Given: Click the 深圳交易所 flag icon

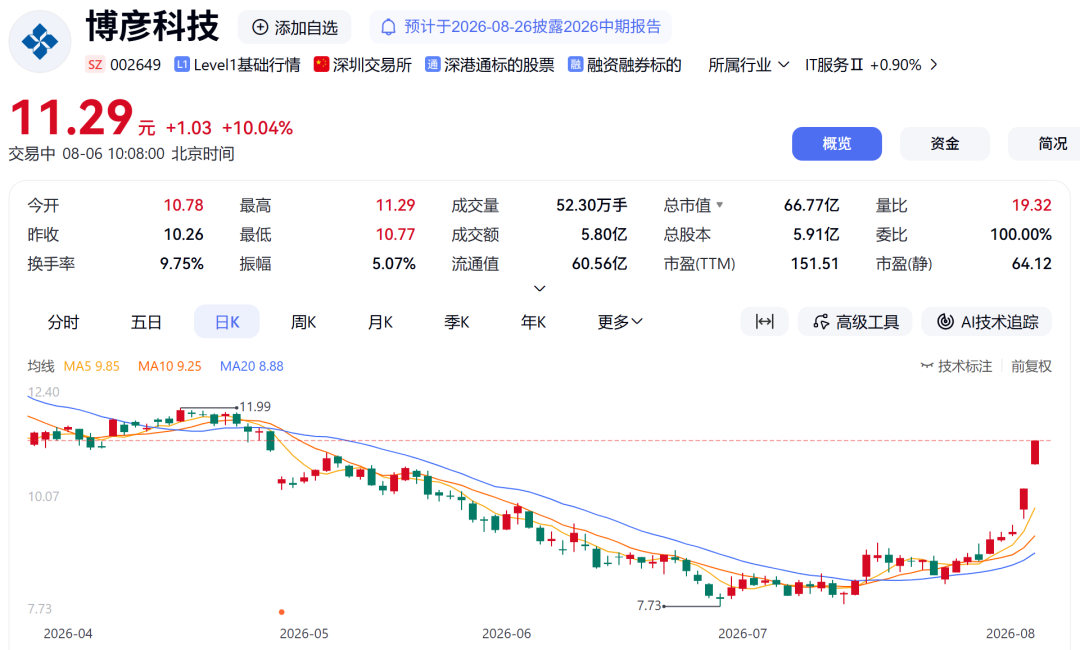Looking at the screenshot, I should click(321, 64).
